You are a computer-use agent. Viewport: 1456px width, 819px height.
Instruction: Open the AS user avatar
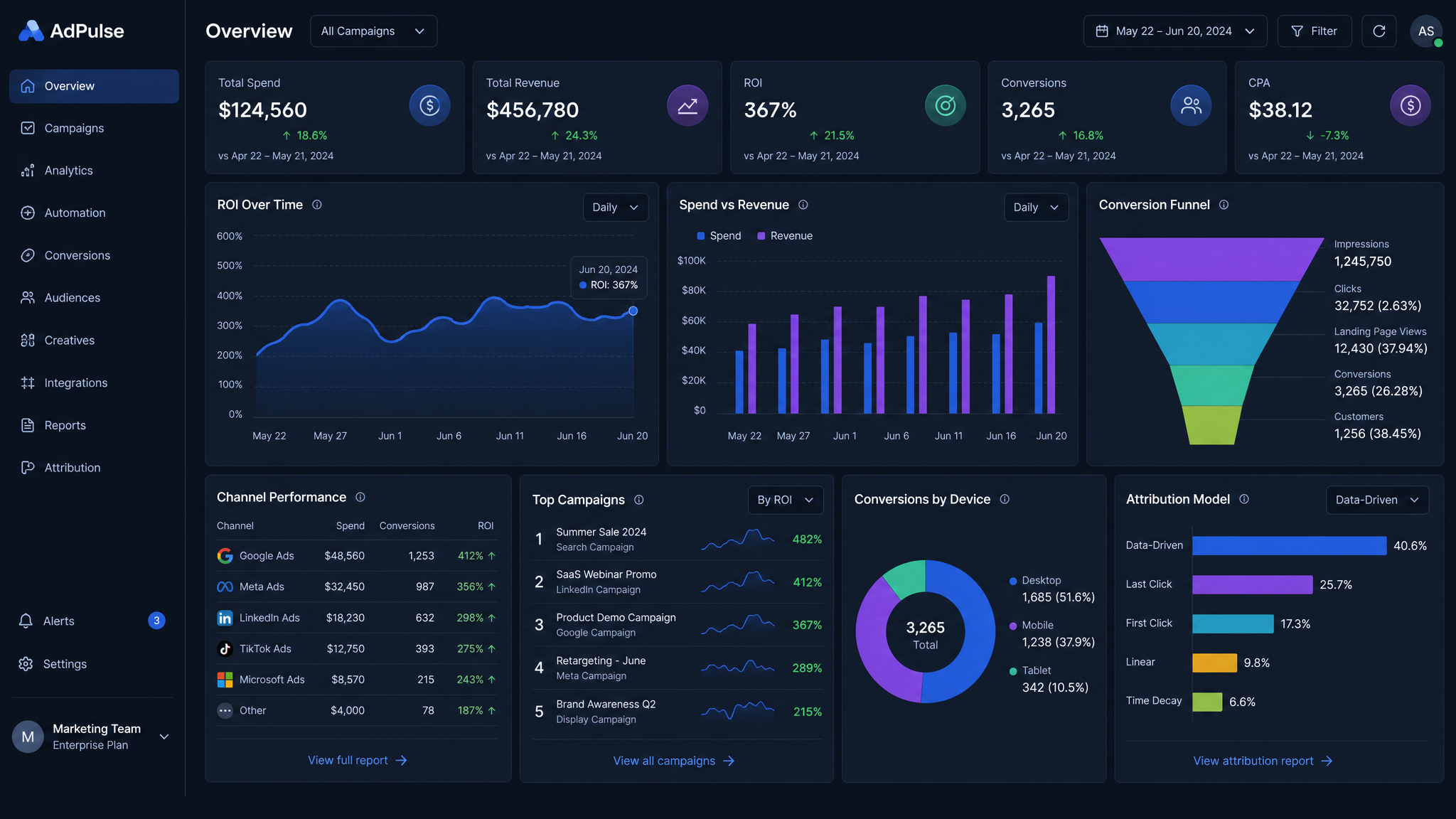(x=1425, y=31)
